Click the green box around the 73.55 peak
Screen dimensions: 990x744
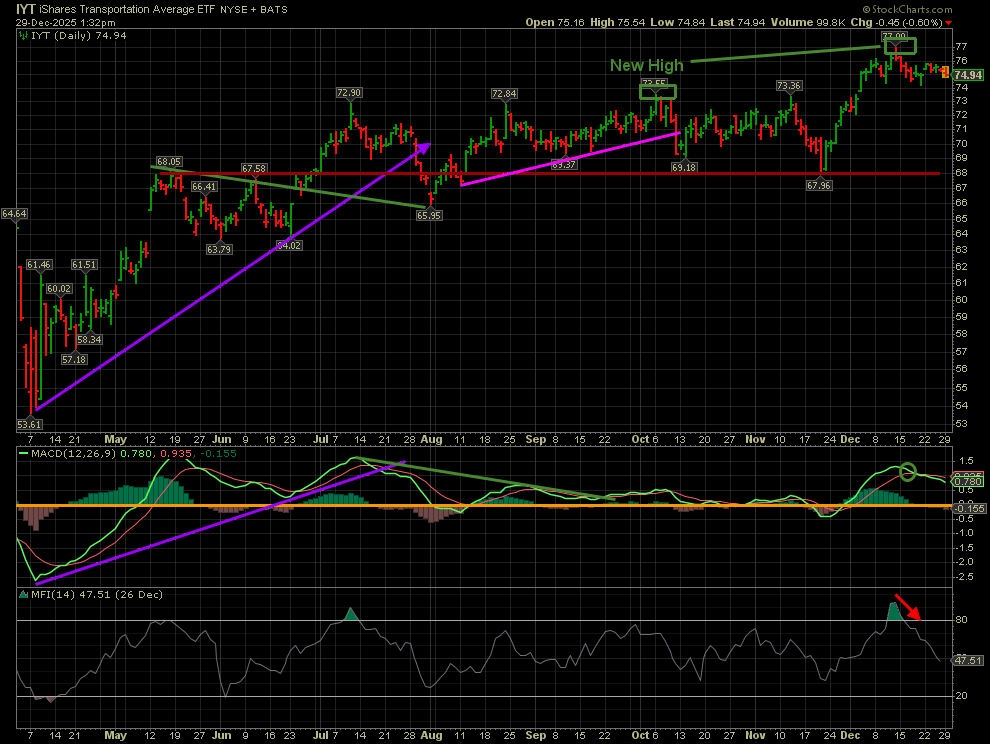(x=658, y=91)
